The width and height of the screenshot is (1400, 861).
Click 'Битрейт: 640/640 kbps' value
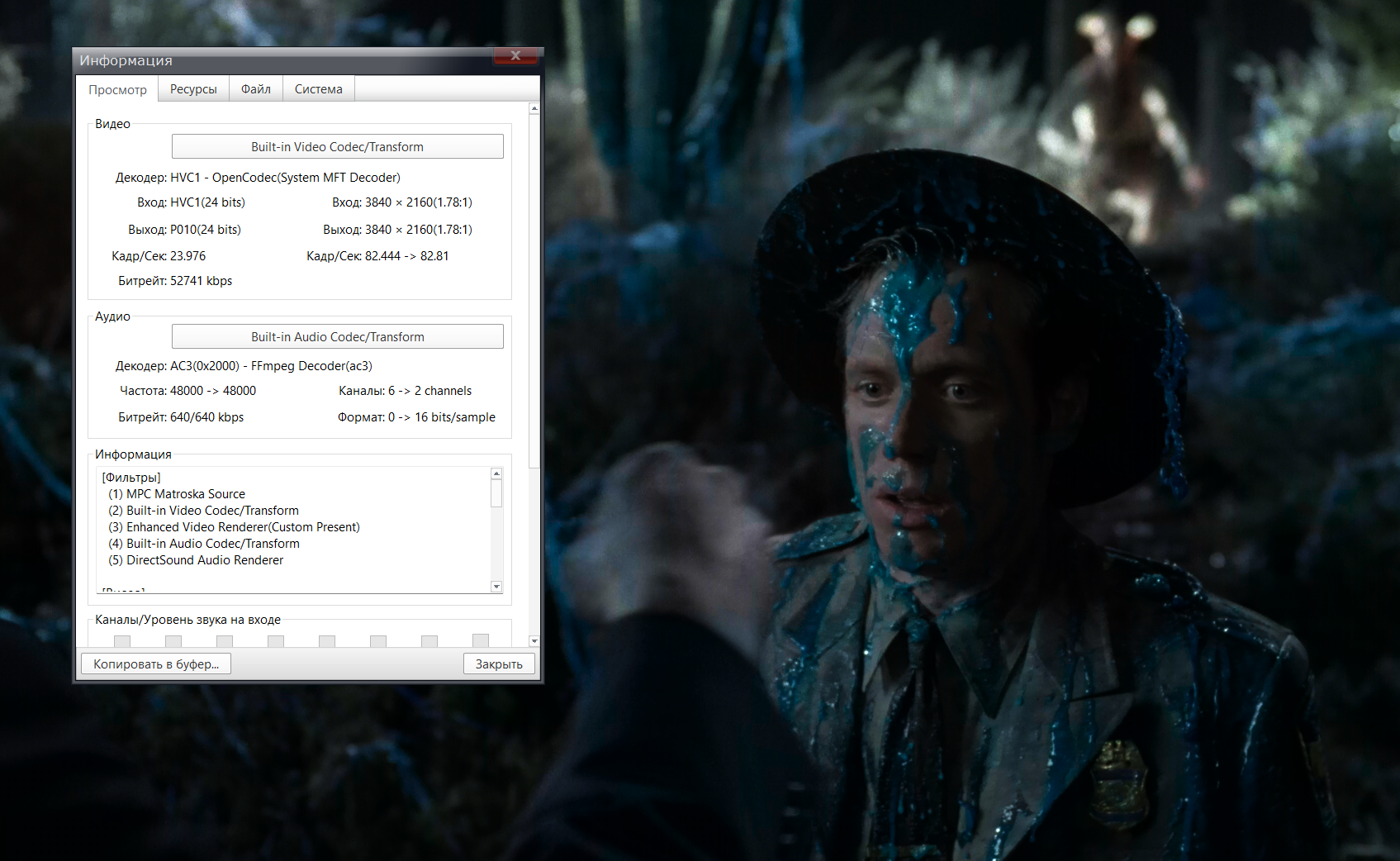pos(181,417)
